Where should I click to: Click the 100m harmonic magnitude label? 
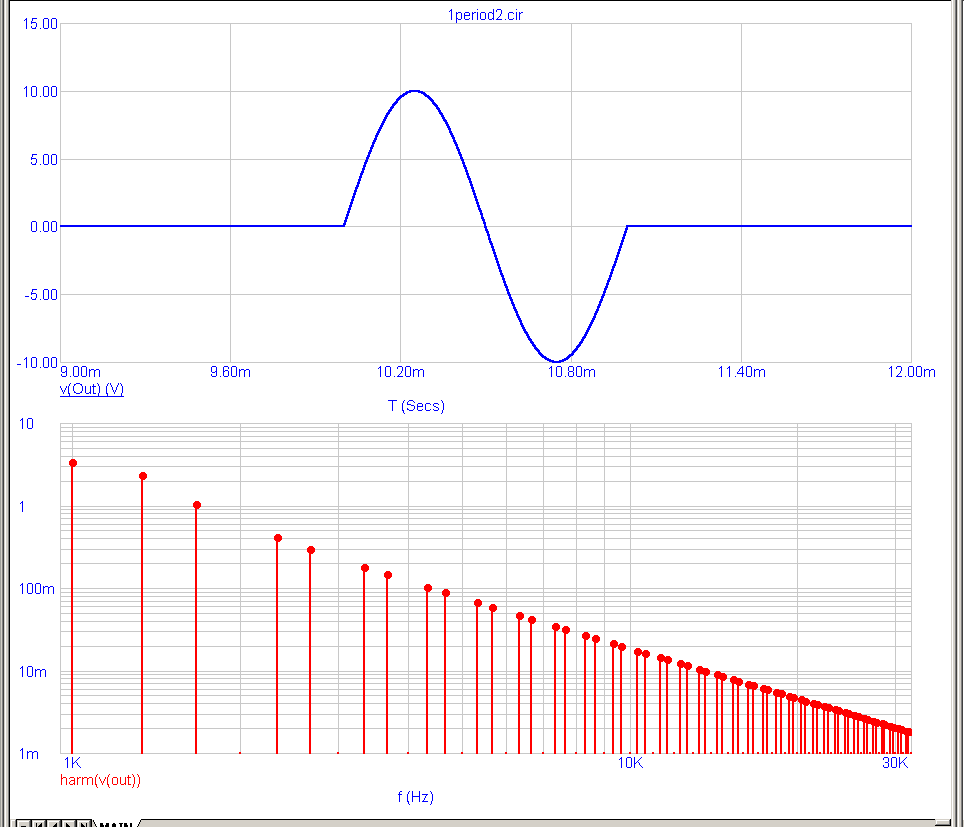37,589
